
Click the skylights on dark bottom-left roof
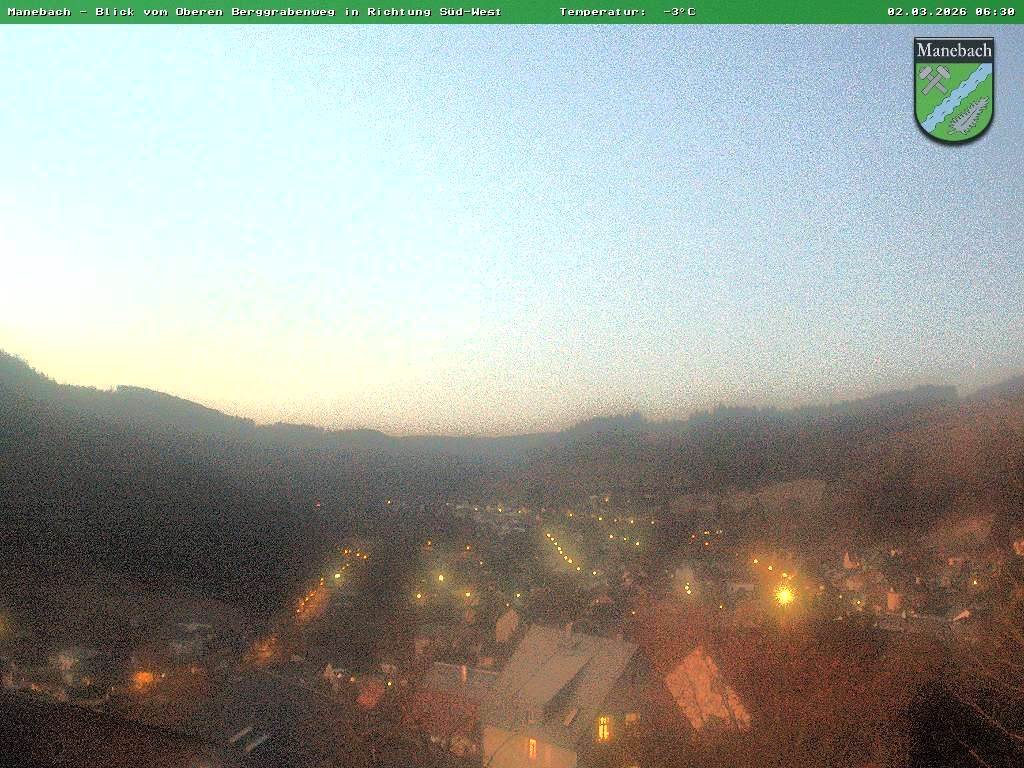pyautogui.click(x=248, y=738)
